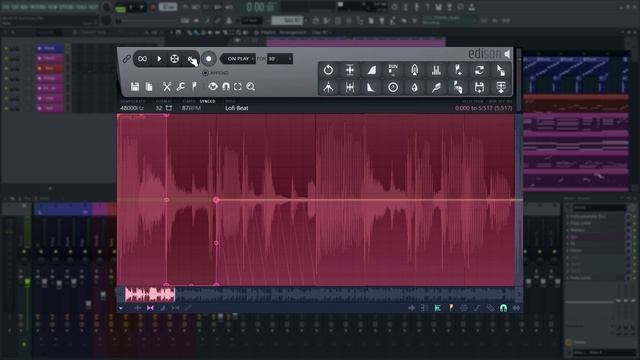The image size is (640, 360).
Task: Apply the rising-ramp fade in tool
Action: pyautogui.click(x=371, y=70)
